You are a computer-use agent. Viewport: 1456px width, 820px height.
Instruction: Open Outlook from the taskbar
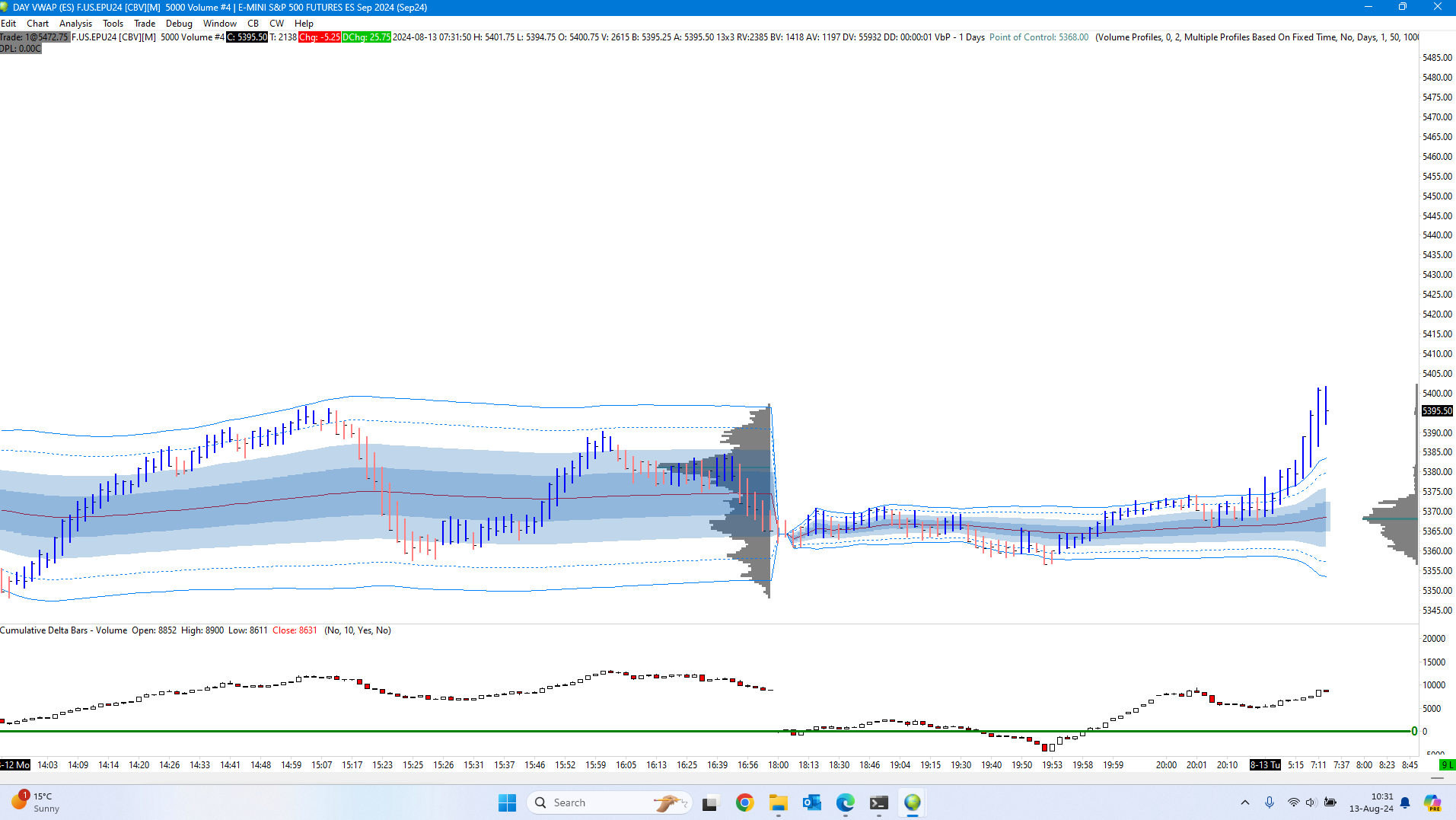[x=811, y=802]
